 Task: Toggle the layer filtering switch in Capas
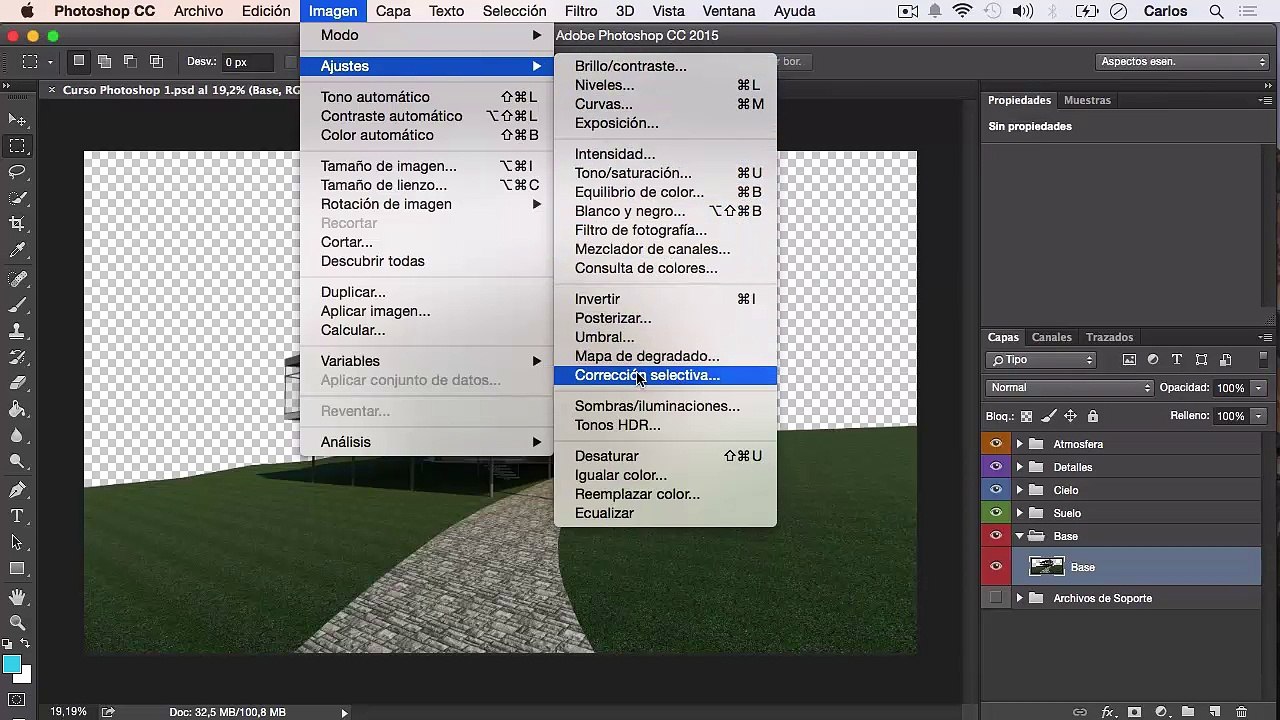[x=1263, y=360]
